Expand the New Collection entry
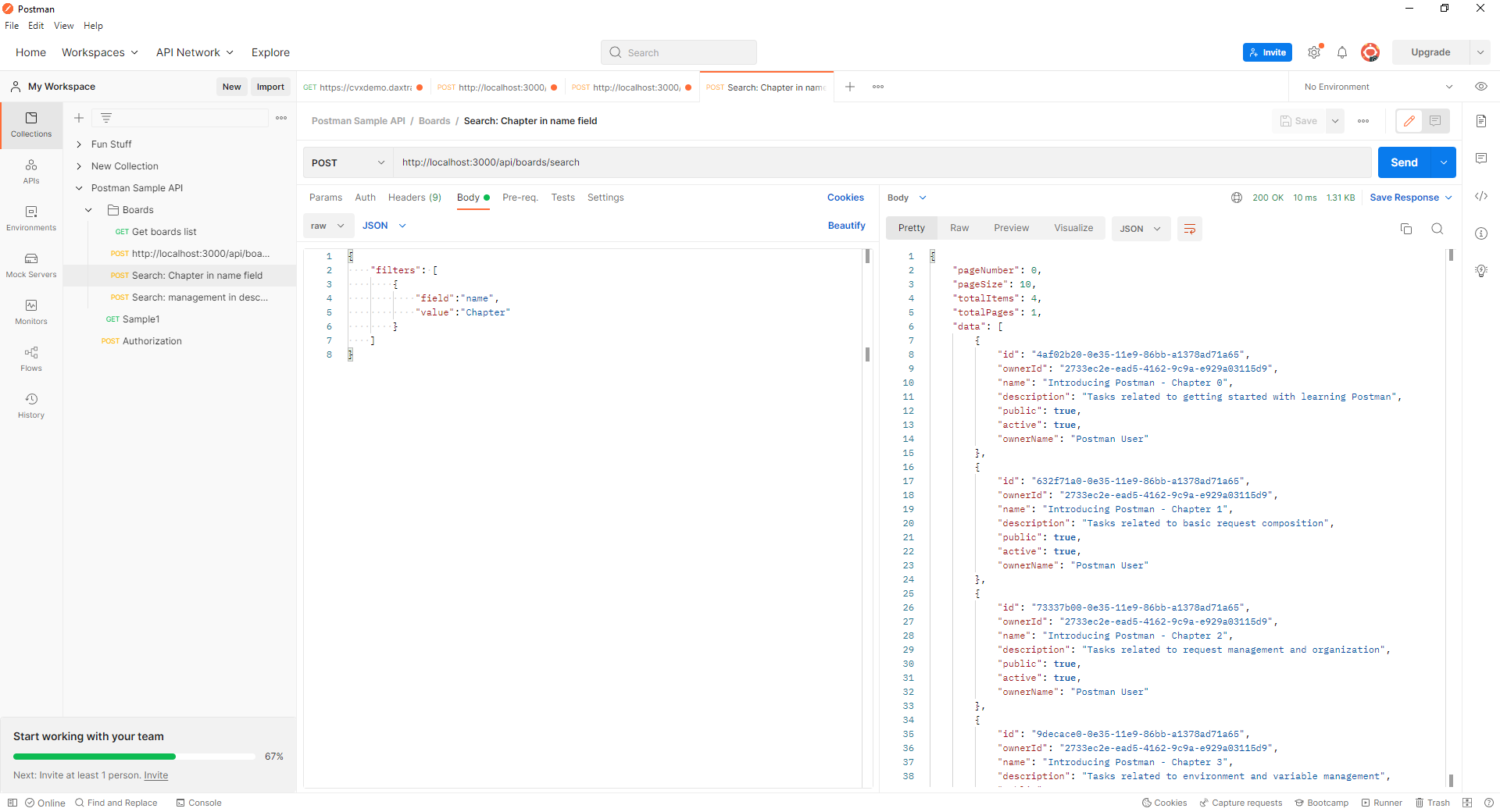Viewport: 1500px width, 812px height. (x=79, y=166)
